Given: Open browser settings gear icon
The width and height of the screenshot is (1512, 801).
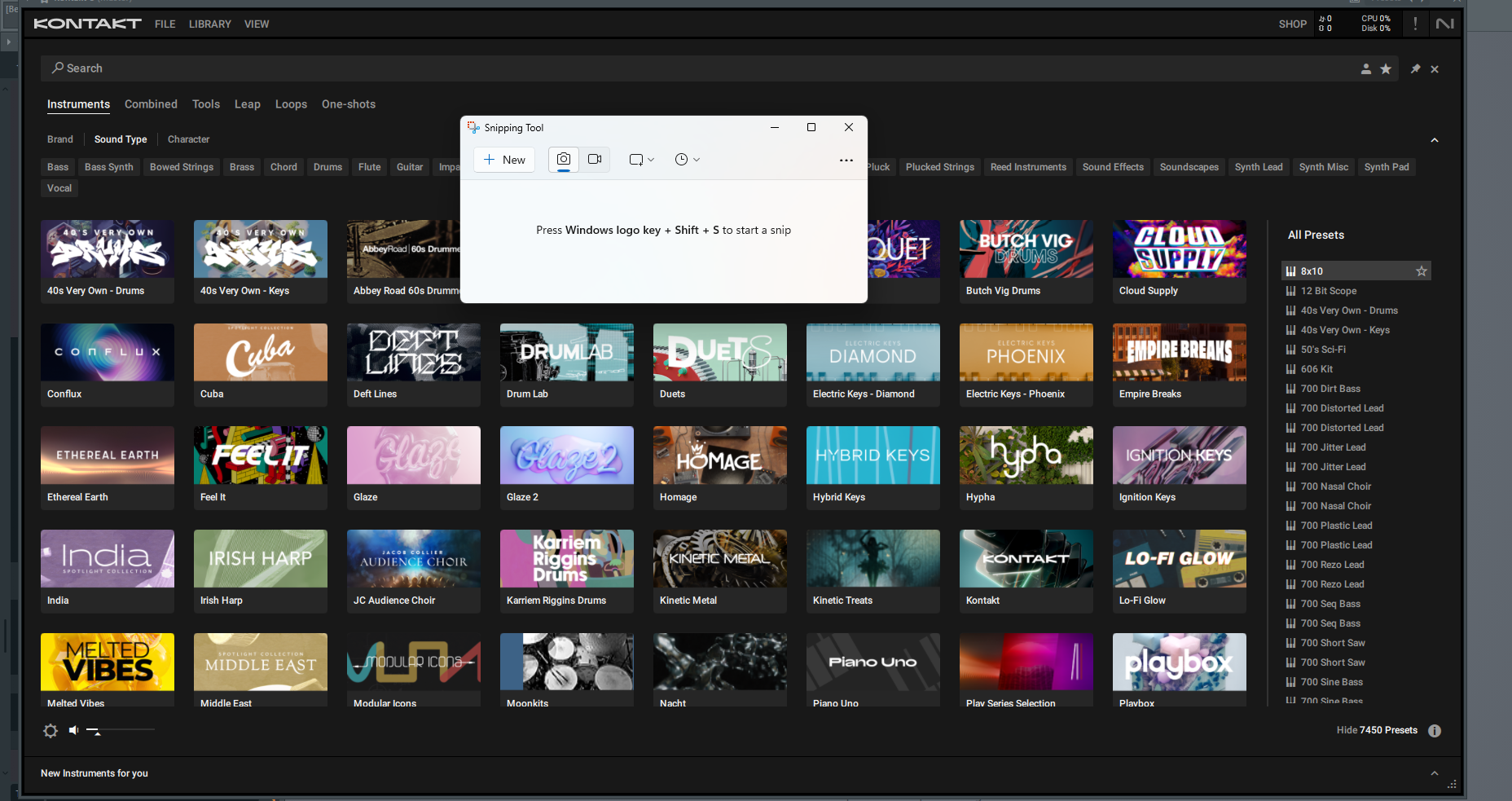Looking at the screenshot, I should coord(51,731).
